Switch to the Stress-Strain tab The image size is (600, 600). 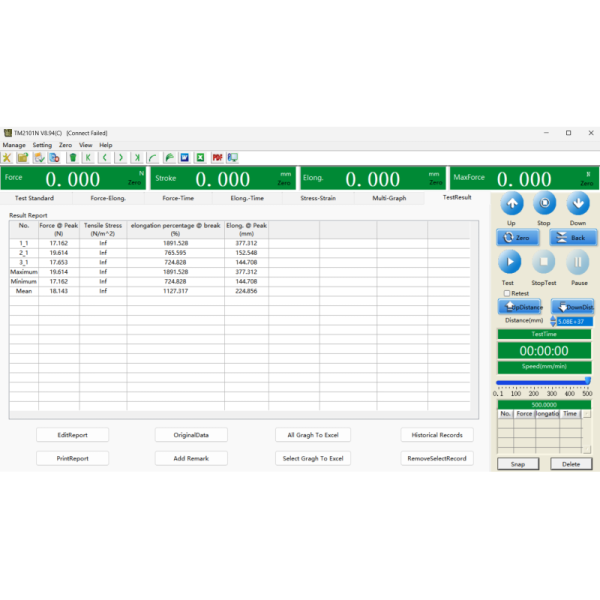click(318, 198)
